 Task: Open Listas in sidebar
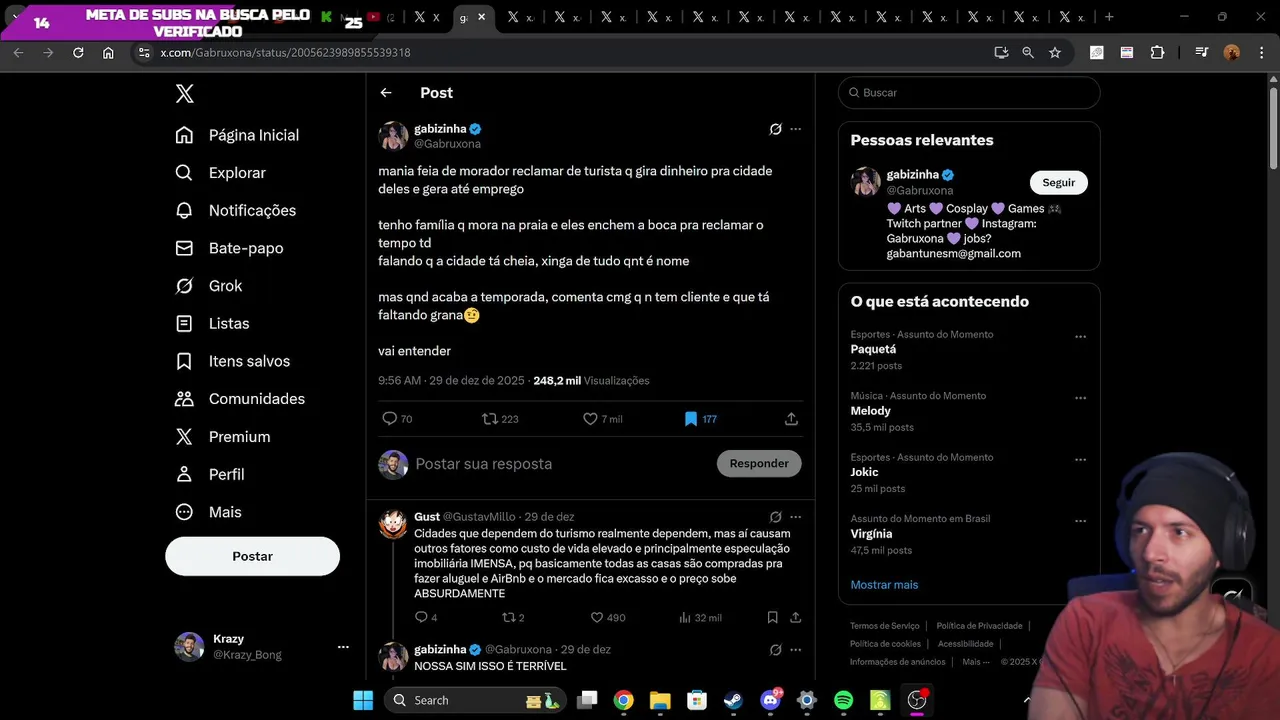coord(212,324)
